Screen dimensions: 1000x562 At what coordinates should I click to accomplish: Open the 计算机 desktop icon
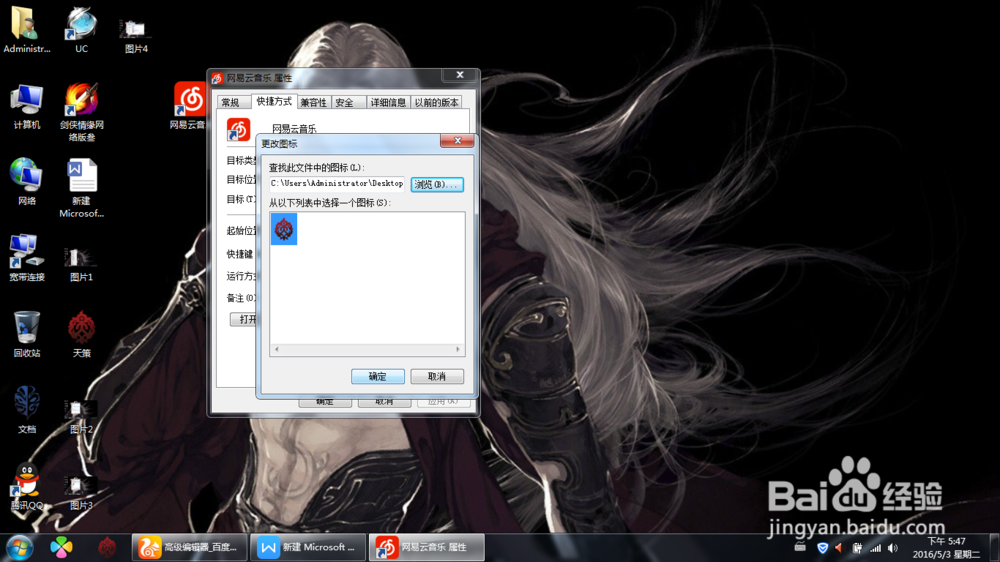[x=26, y=107]
